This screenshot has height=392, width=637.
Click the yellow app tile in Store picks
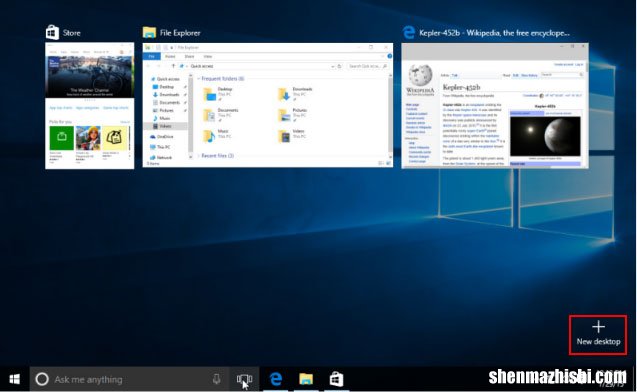pos(115,138)
